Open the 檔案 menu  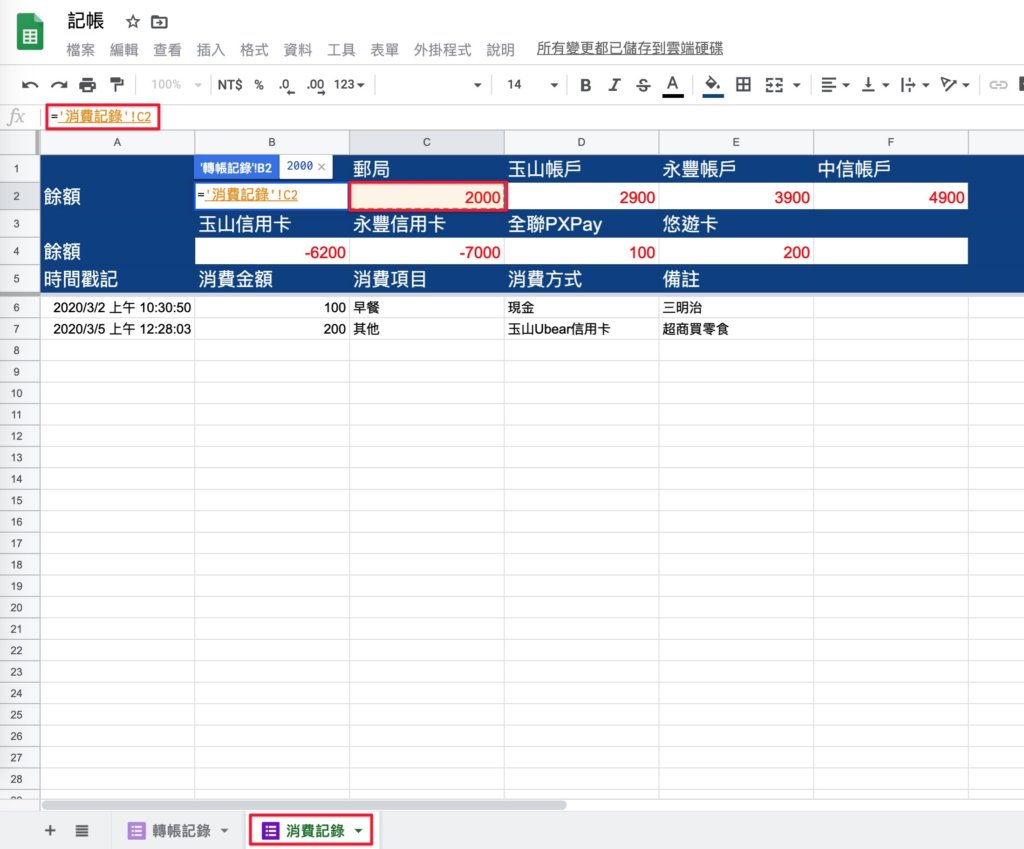pos(80,50)
